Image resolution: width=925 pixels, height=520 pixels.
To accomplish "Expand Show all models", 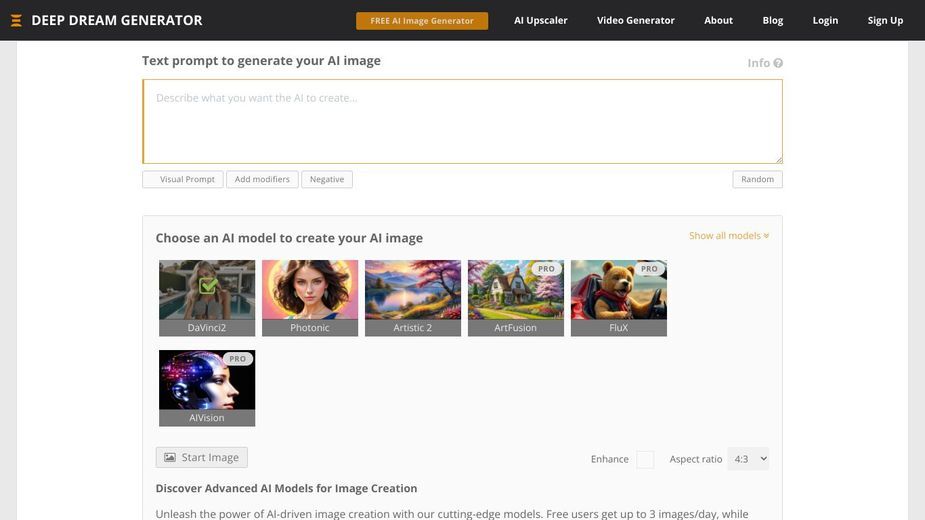I will pyautogui.click(x=729, y=236).
